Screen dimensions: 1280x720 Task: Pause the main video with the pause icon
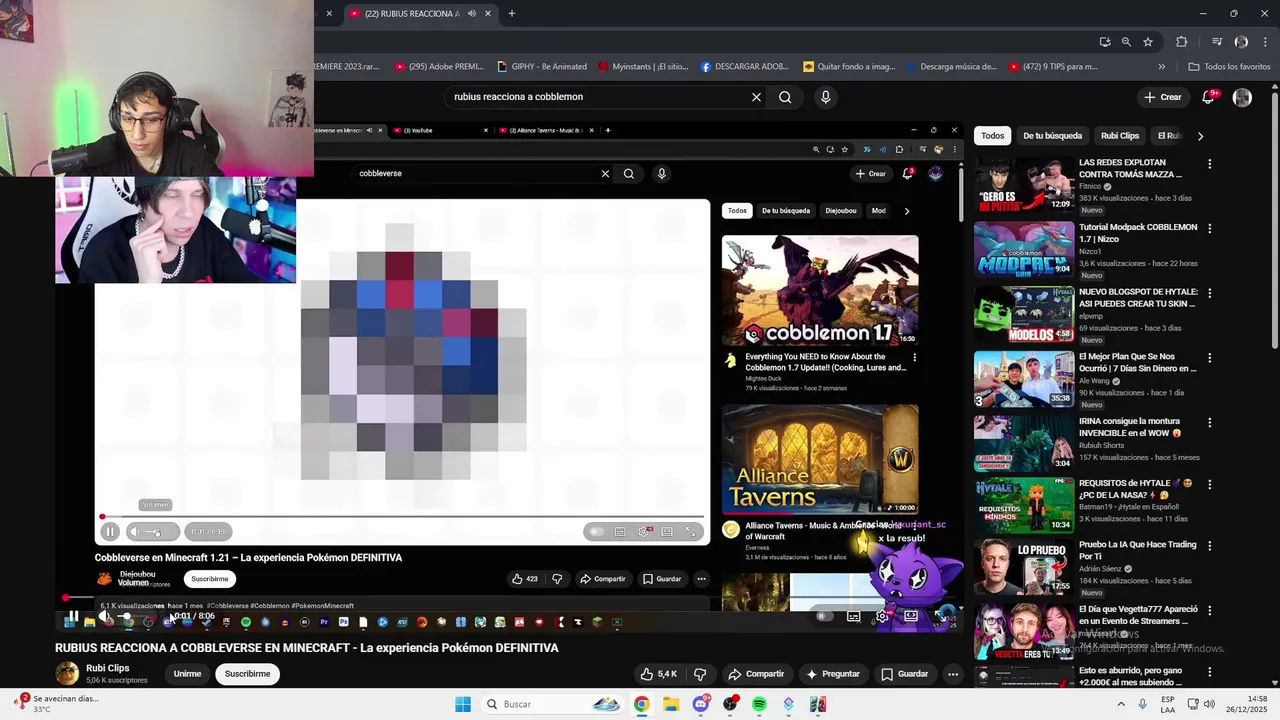pos(73,617)
